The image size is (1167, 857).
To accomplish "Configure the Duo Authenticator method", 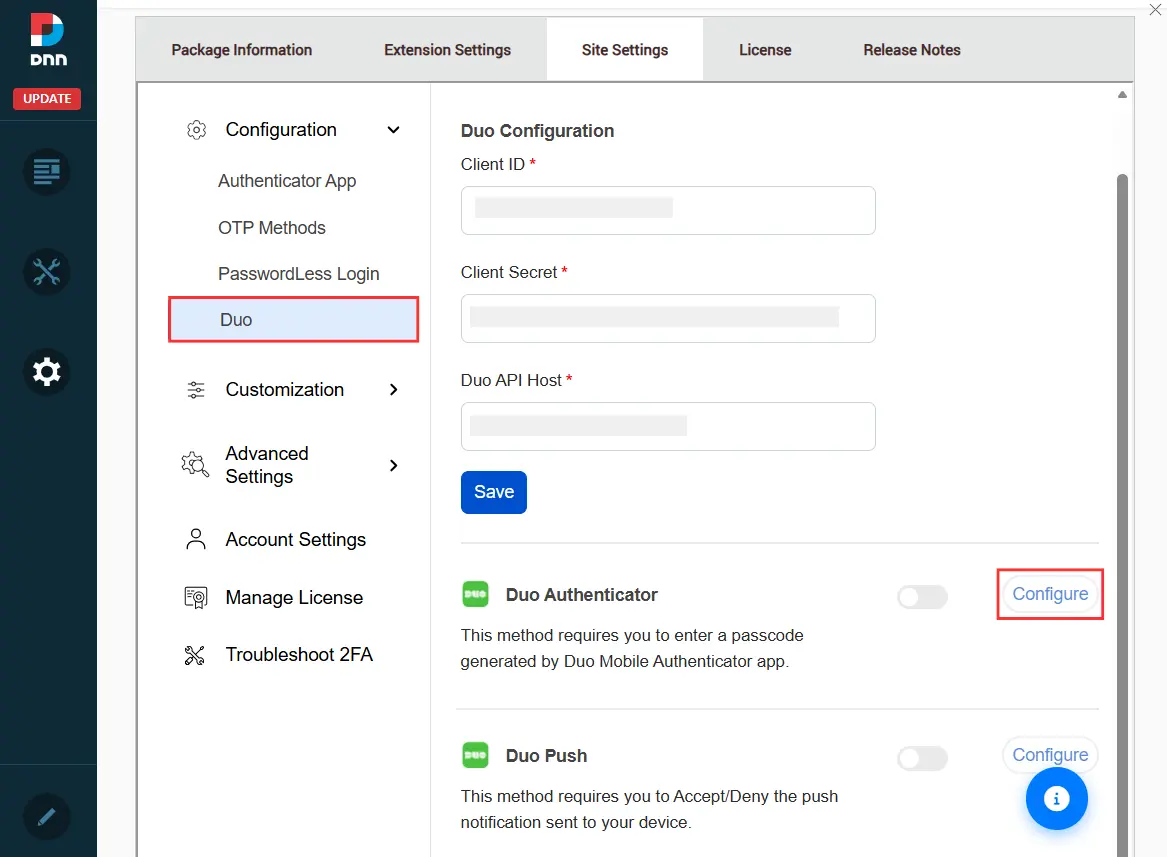I will pyautogui.click(x=1049, y=594).
